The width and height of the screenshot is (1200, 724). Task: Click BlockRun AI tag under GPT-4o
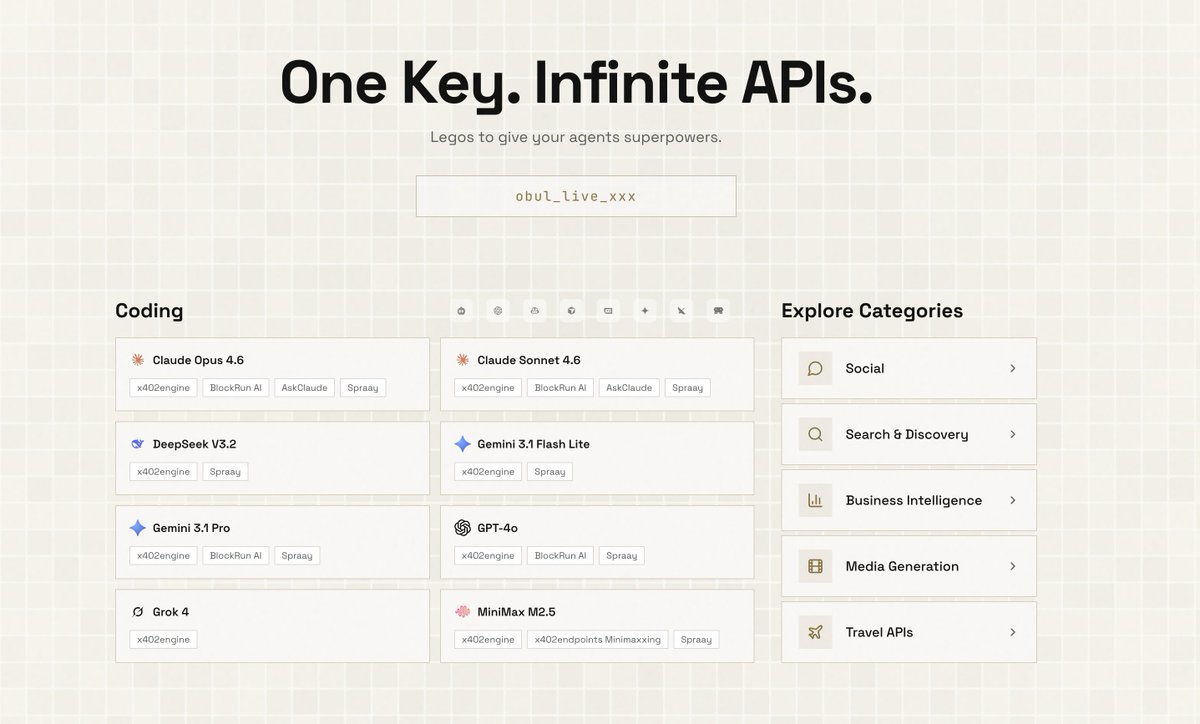tap(560, 556)
